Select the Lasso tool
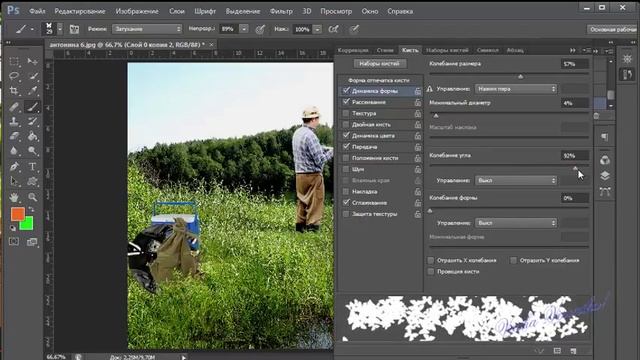The image size is (640, 360). pos(14,76)
